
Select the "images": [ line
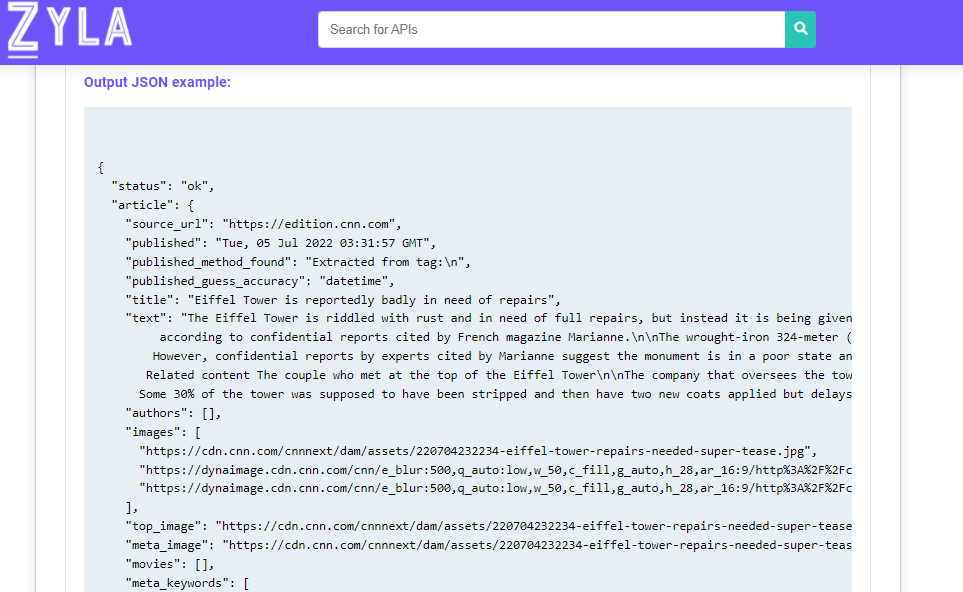tap(163, 432)
